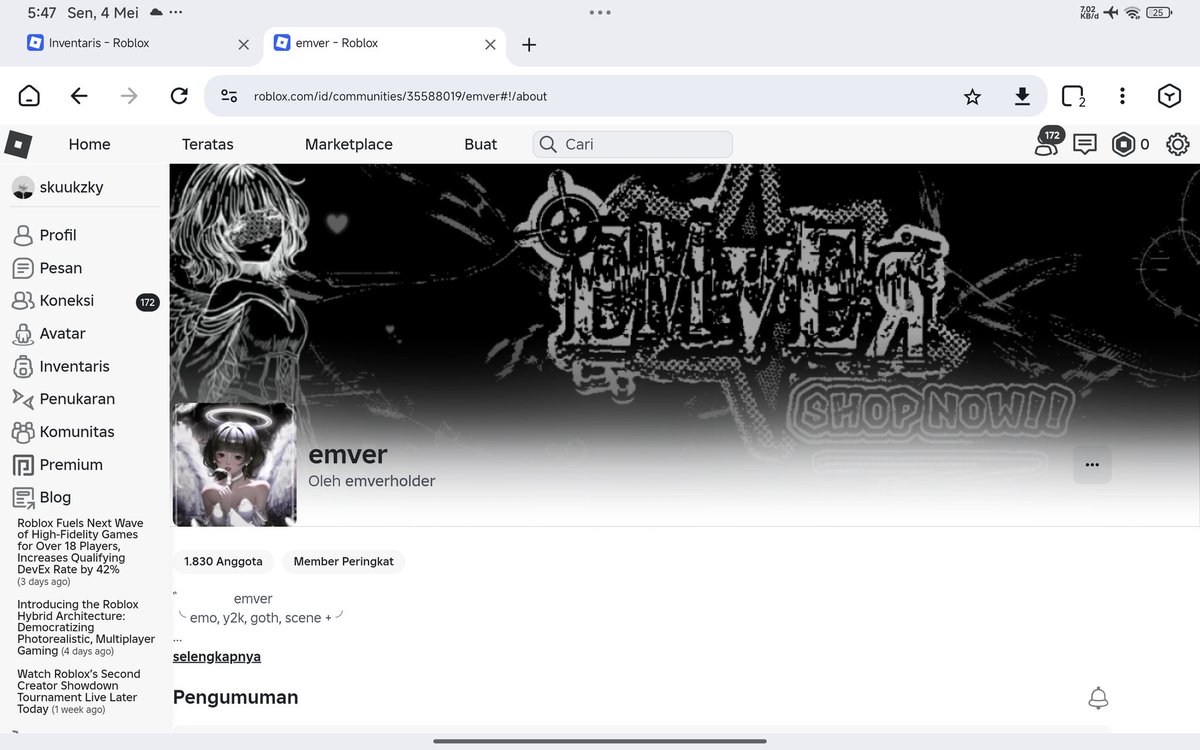Click the forward navigation arrow

(x=129, y=96)
